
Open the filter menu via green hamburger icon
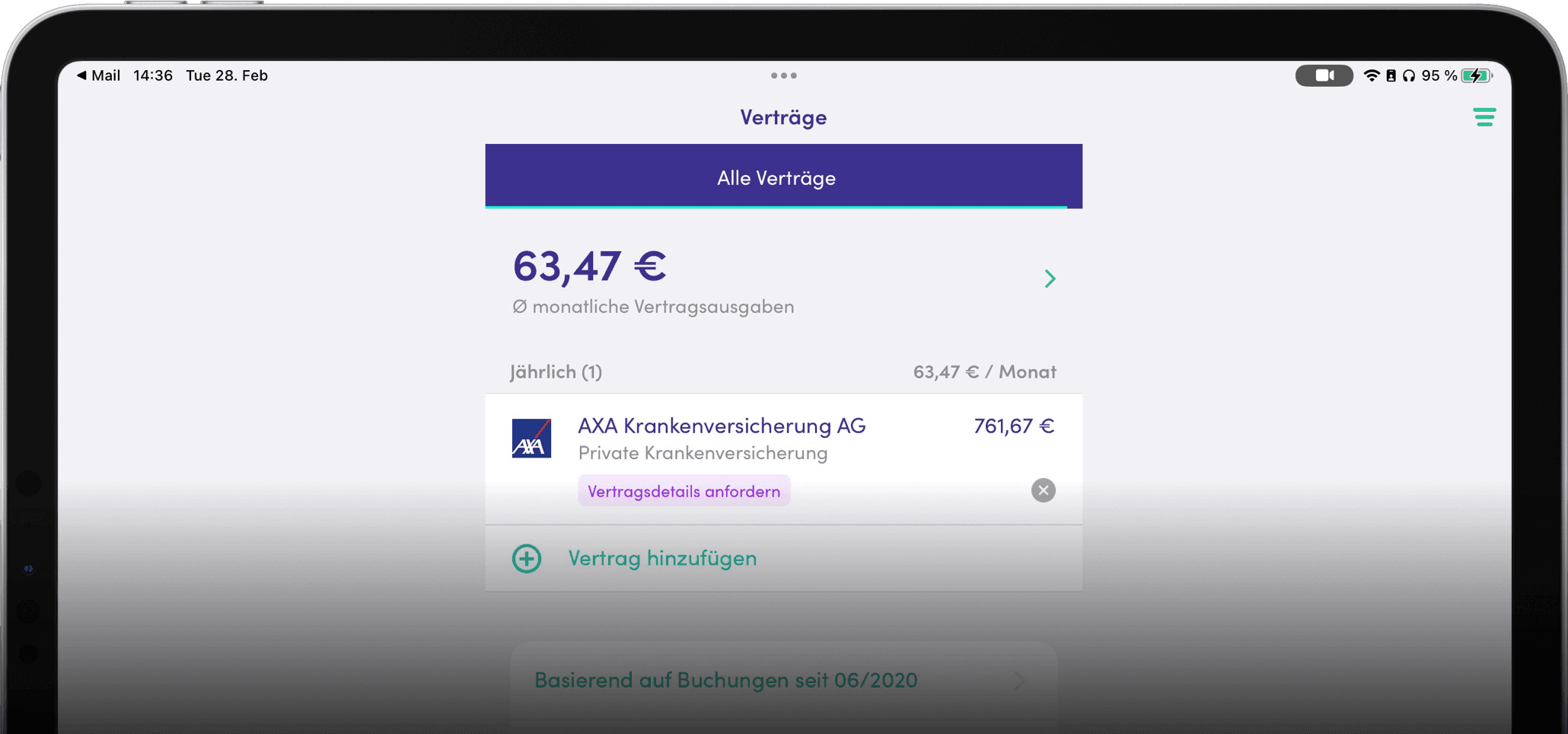(x=1484, y=117)
